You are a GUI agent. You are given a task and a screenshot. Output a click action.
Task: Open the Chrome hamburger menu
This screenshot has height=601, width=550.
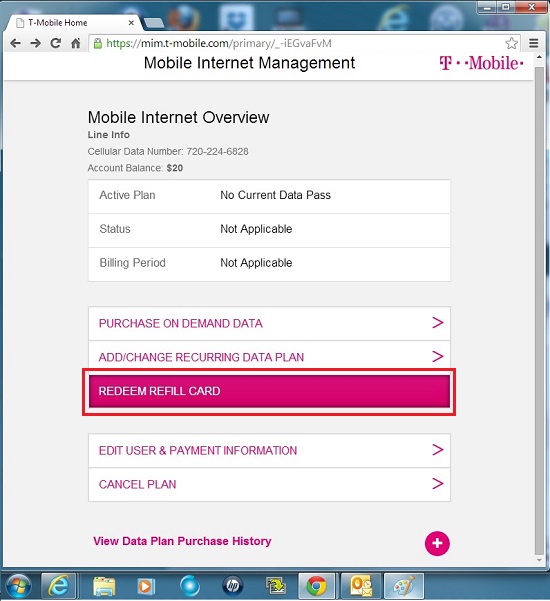point(534,43)
